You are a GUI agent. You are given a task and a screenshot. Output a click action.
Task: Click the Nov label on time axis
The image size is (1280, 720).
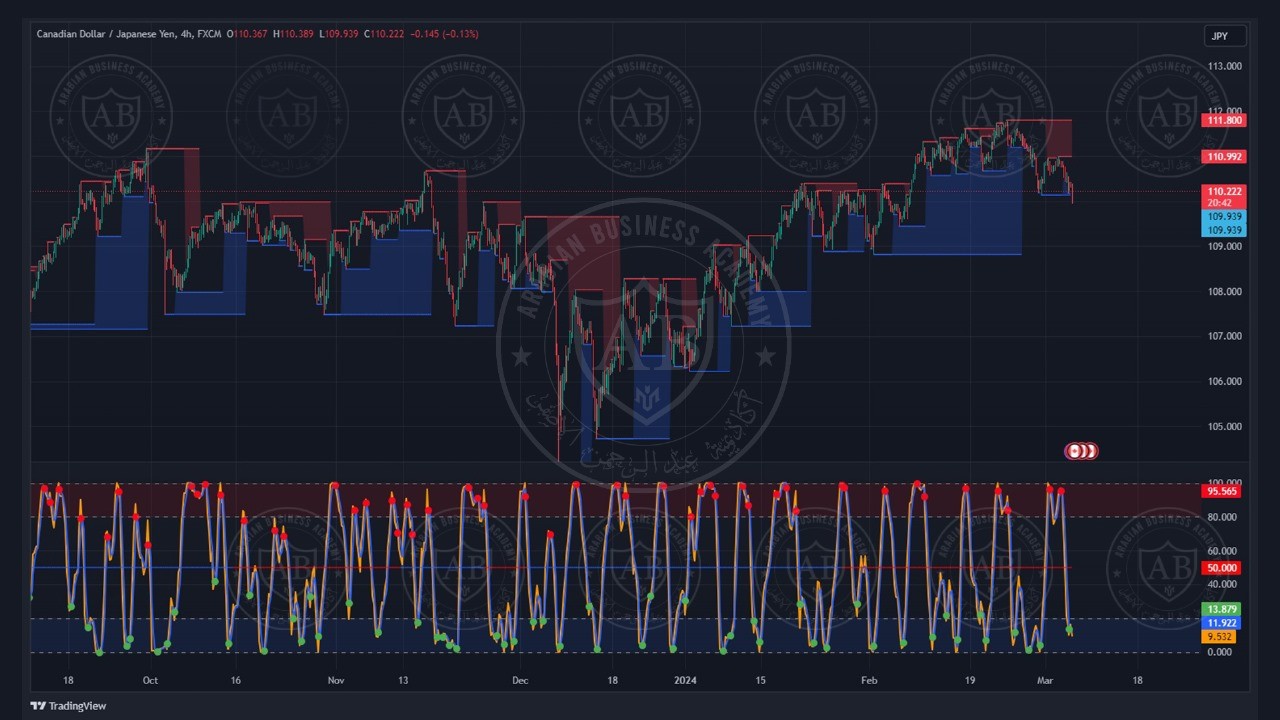tap(336, 680)
